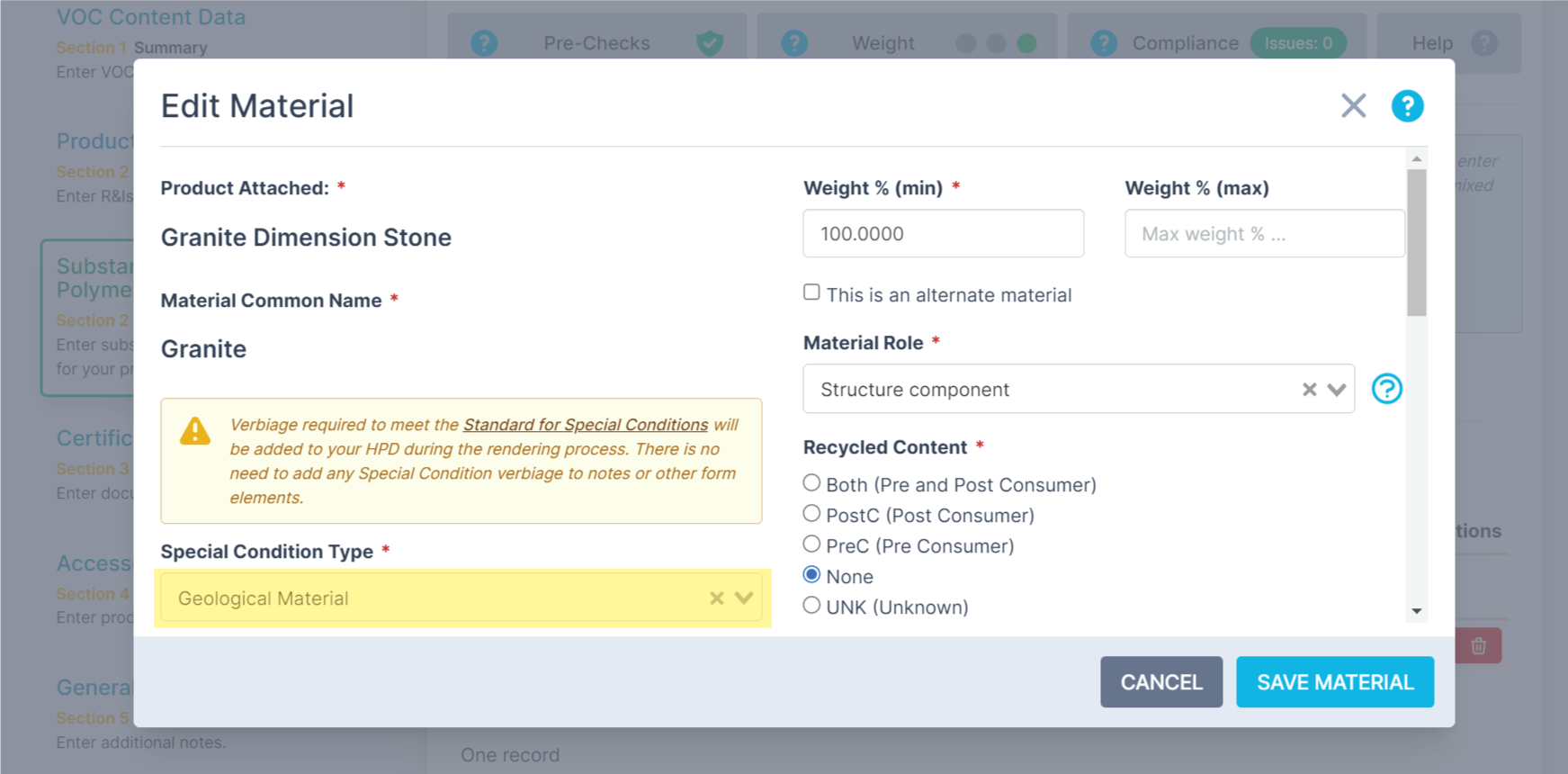Select 'Both (Pre and Post Consumer)' option

(811, 483)
